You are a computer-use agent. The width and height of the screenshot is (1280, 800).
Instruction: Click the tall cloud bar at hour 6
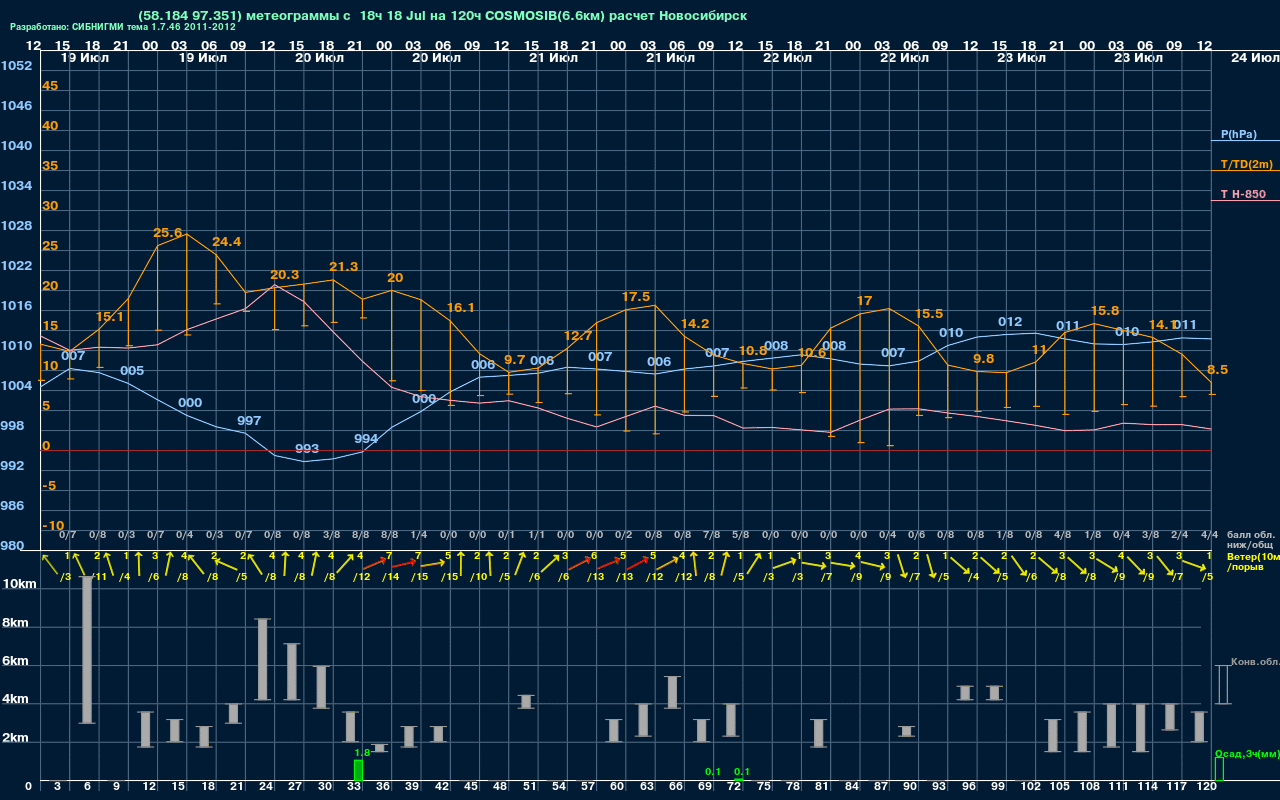coord(87,649)
